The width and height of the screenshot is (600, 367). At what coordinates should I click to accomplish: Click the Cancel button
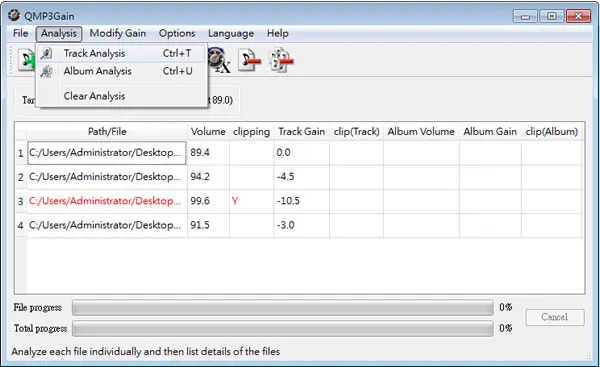point(555,317)
